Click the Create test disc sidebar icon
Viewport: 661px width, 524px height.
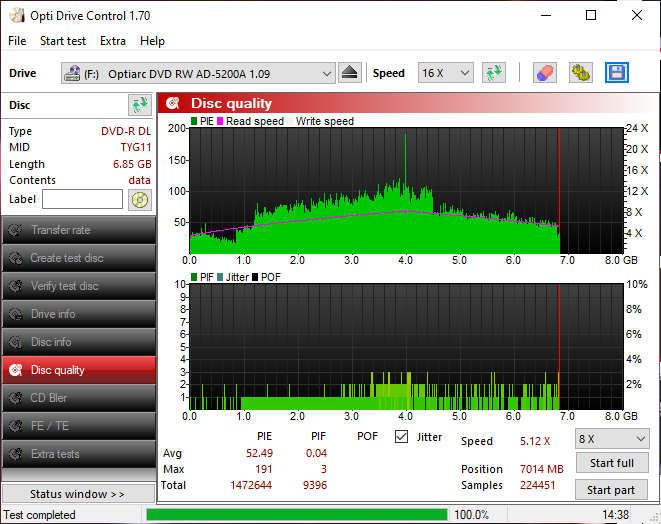(16, 258)
